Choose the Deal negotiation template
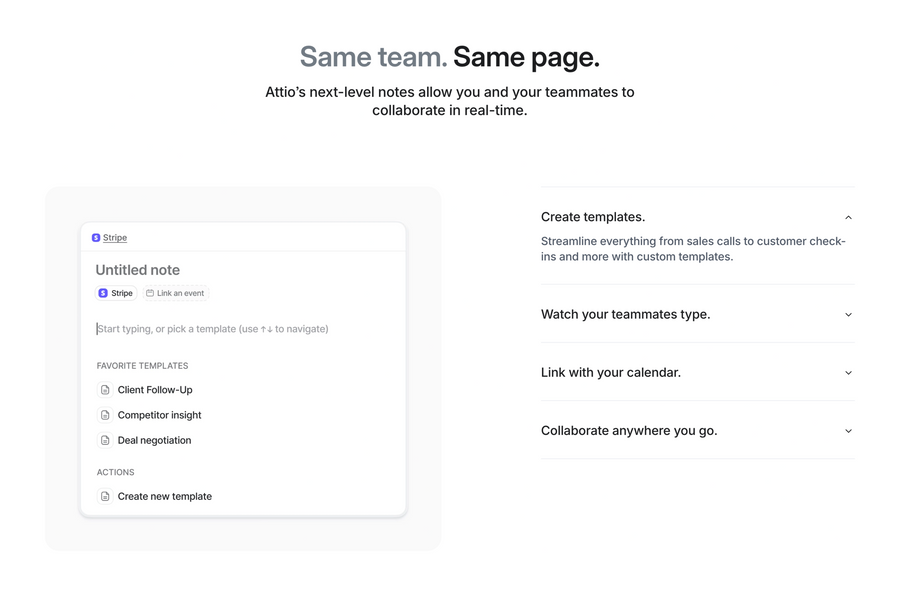900x596 pixels. coord(154,440)
